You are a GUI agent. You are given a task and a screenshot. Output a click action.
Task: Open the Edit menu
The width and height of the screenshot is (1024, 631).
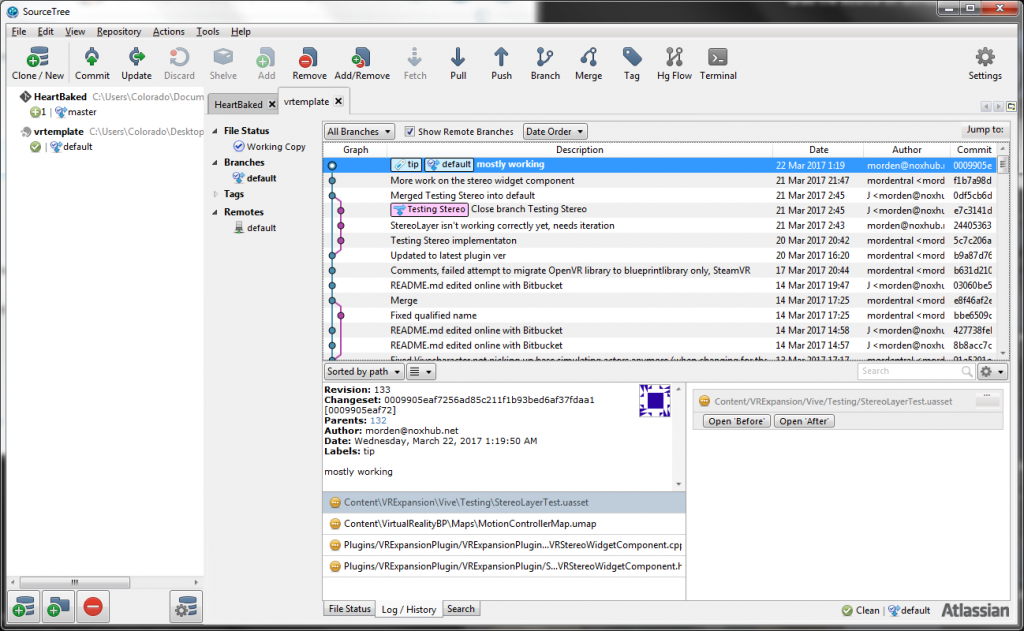click(x=45, y=31)
